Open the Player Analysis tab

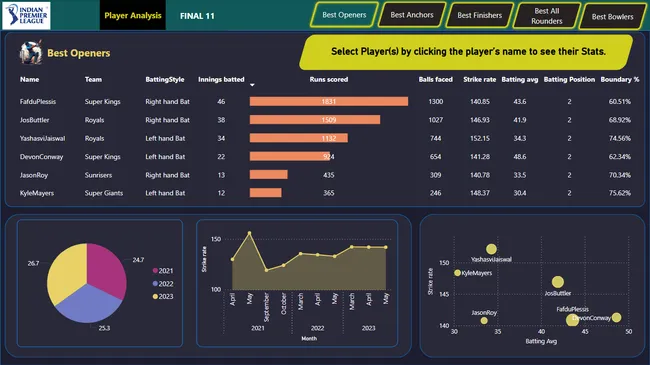tap(133, 15)
